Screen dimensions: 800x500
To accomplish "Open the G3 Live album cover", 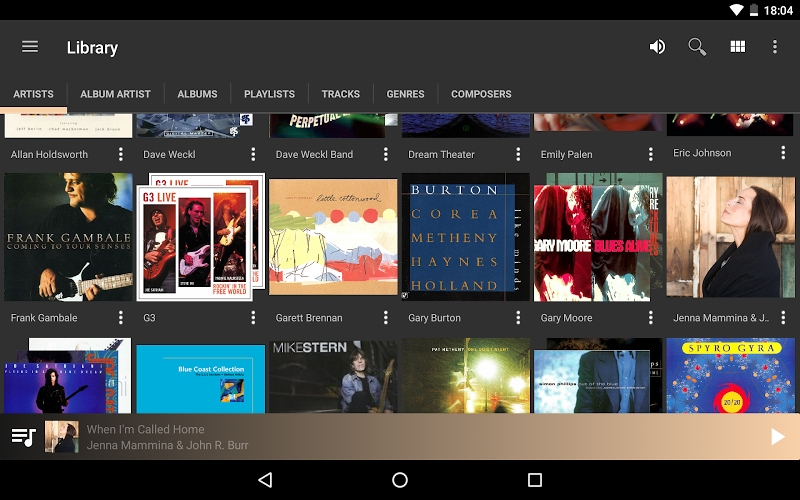I will [x=201, y=237].
